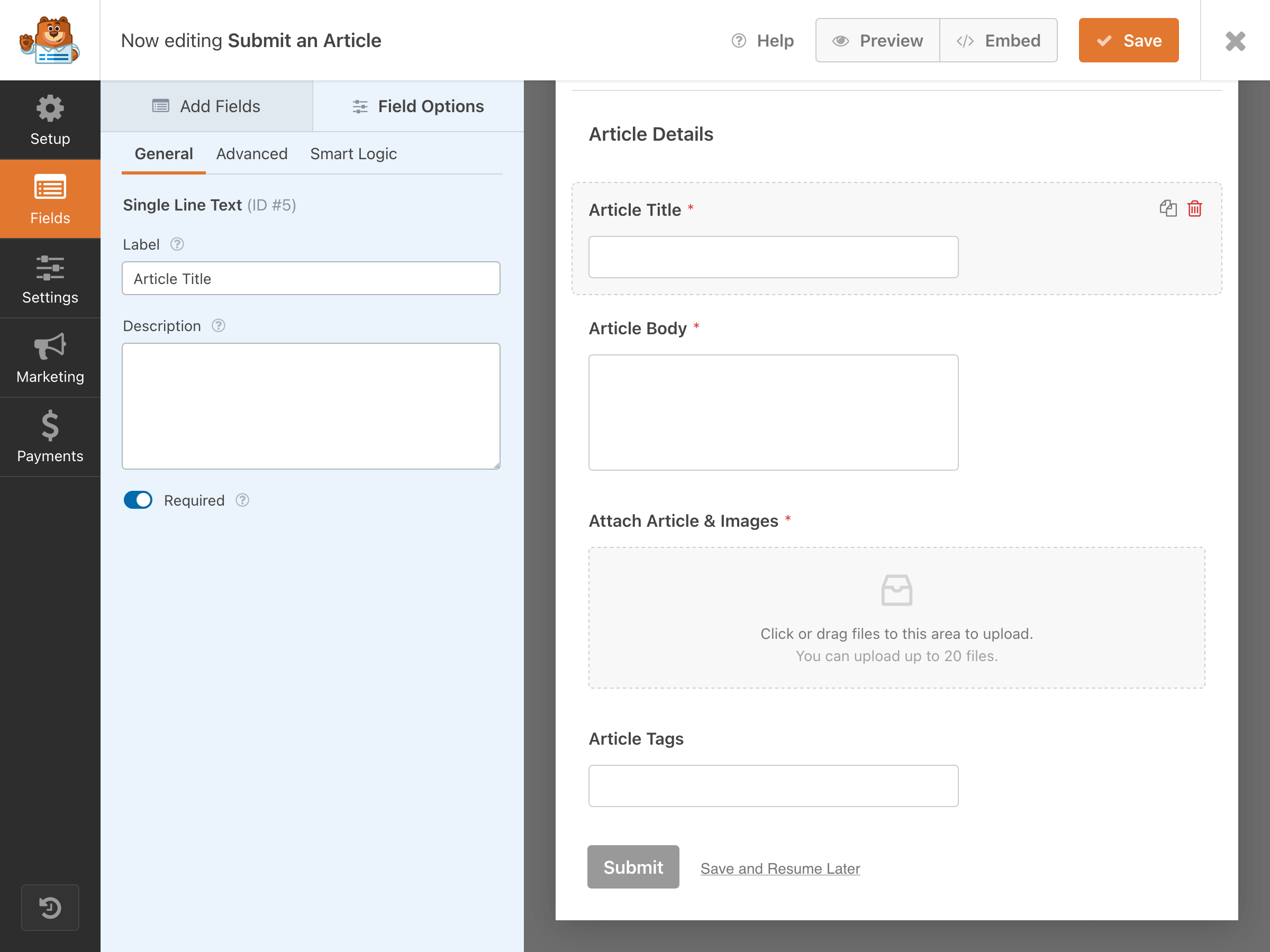Open the Embed dialog
The image size is (1270, 952).
click(x=998, y=40)
